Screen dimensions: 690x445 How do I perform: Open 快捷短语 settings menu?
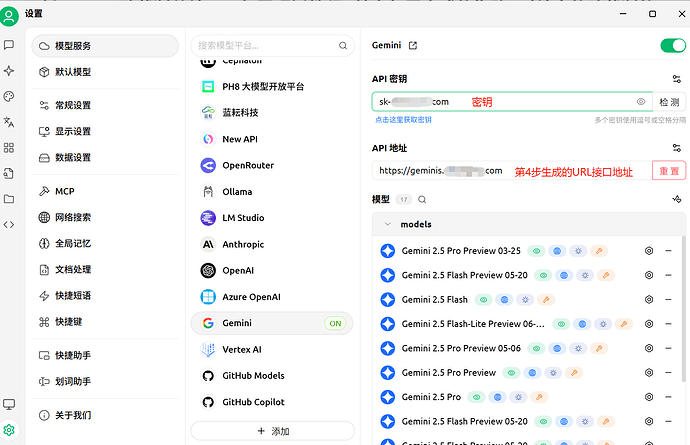click(x=105, y=295)
